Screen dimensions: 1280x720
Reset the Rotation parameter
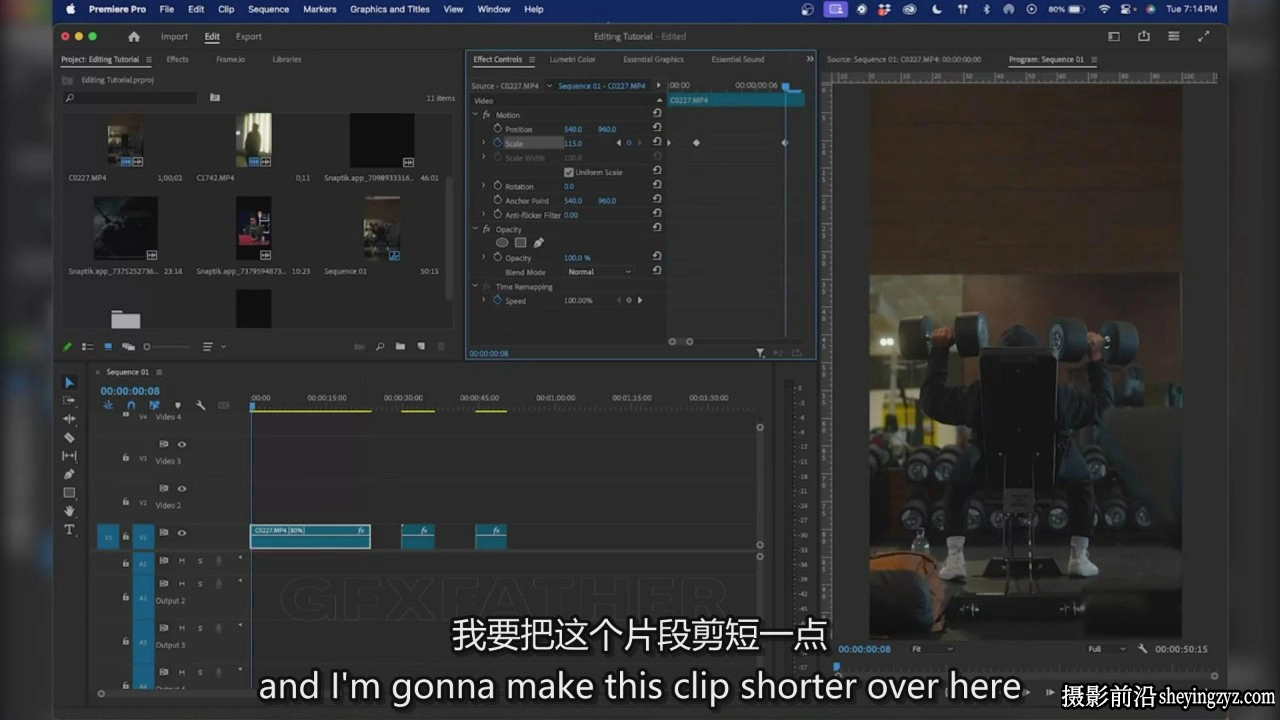tap(657, 186)
